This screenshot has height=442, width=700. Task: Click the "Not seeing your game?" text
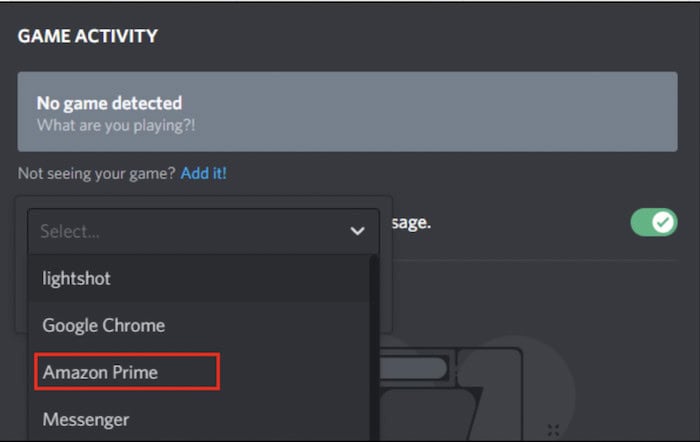coord(96,173)
